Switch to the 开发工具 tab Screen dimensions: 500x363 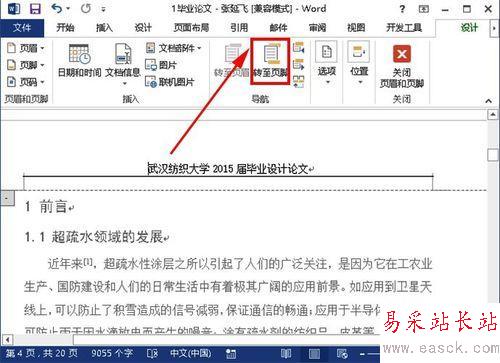tap(404, 27)
